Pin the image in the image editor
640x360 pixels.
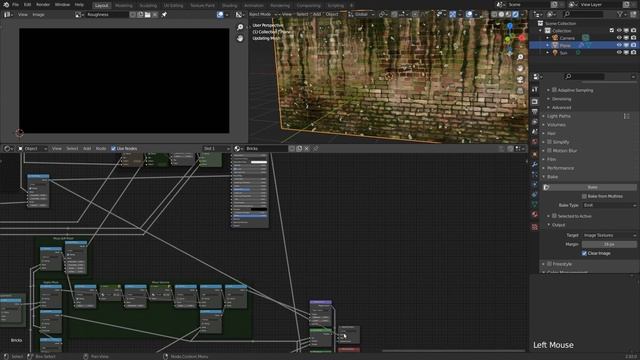tap(164, 15)
